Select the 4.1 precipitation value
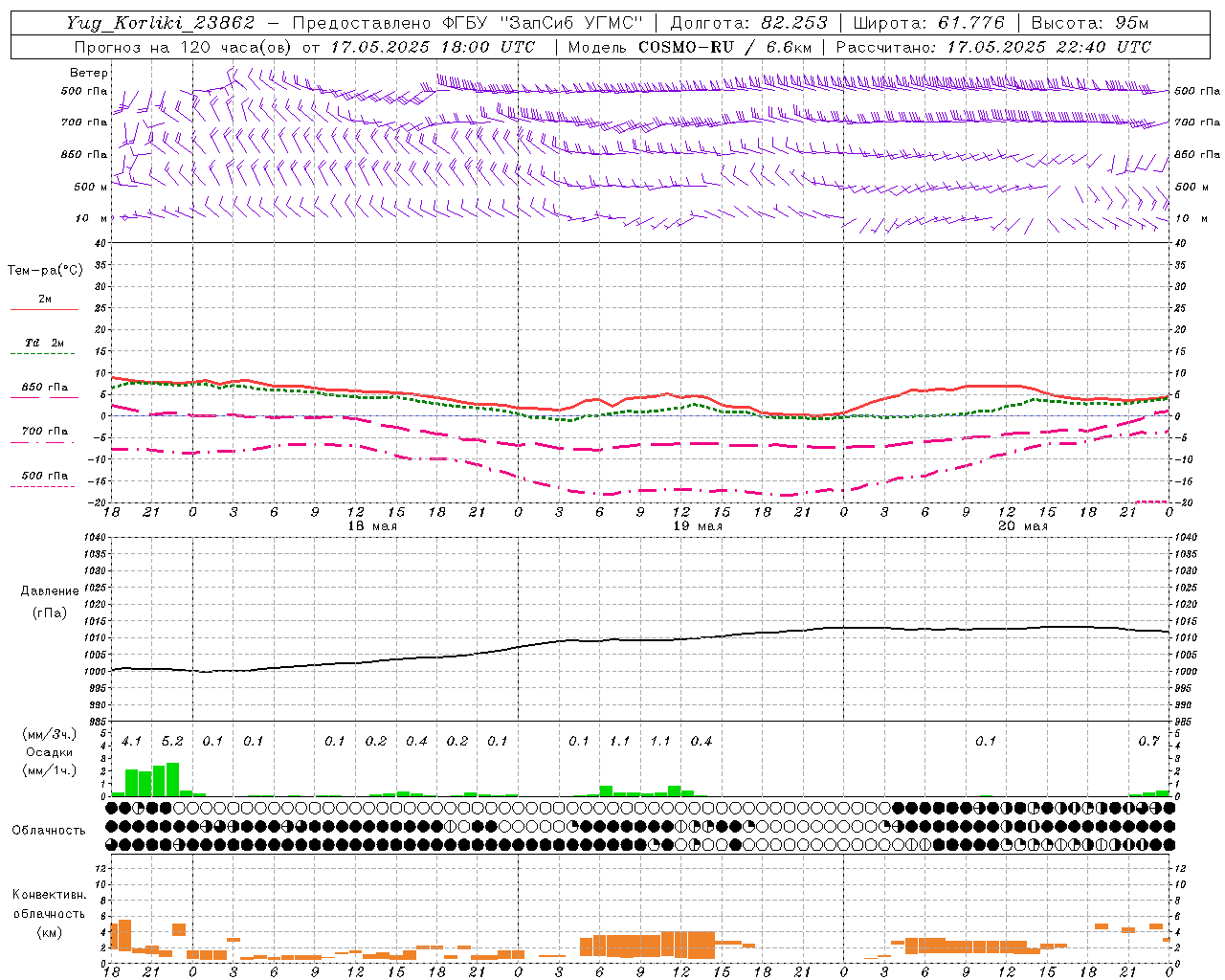The height and width of the screenshot is (980, 1225). click(x=131, y=741)
